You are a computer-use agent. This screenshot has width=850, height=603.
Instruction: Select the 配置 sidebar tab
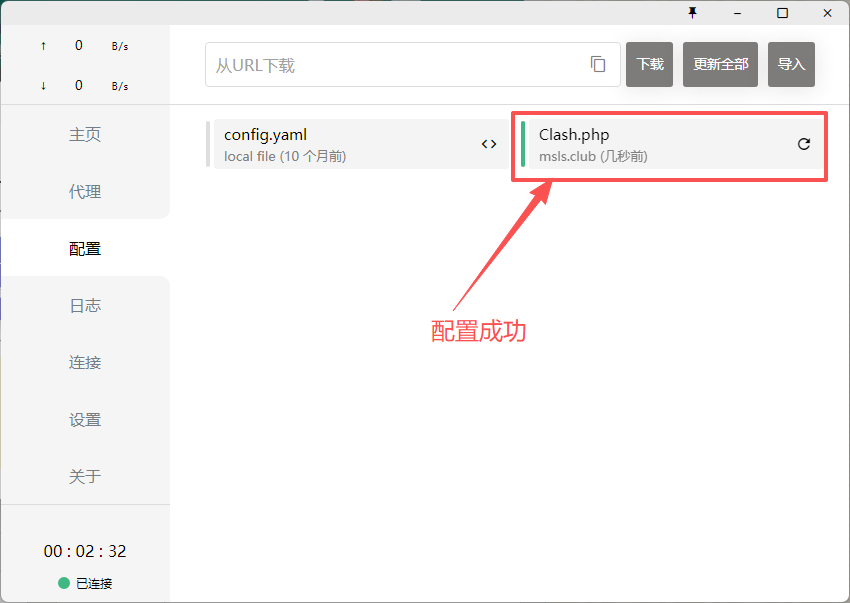[x=85, y=249]
